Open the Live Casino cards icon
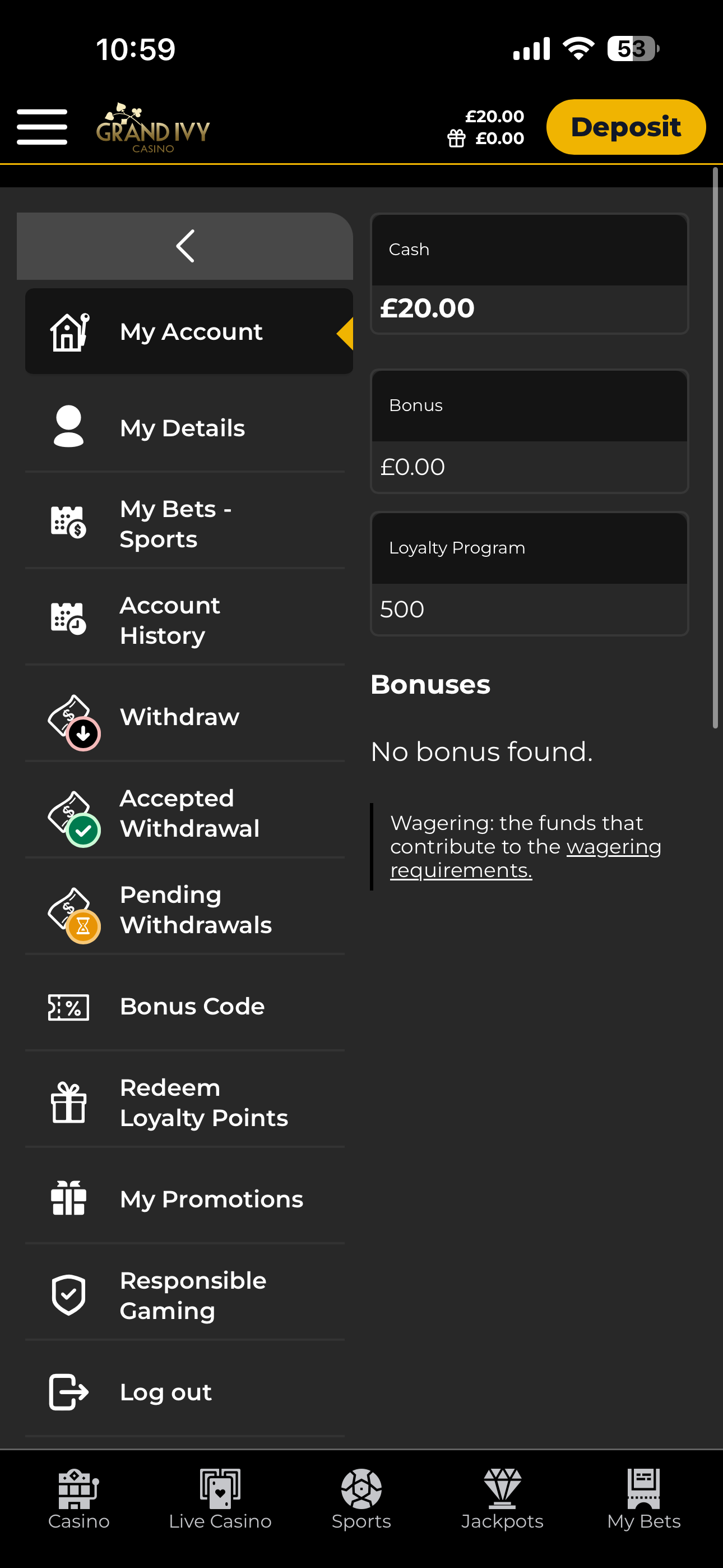 (x=220, y=1489)
